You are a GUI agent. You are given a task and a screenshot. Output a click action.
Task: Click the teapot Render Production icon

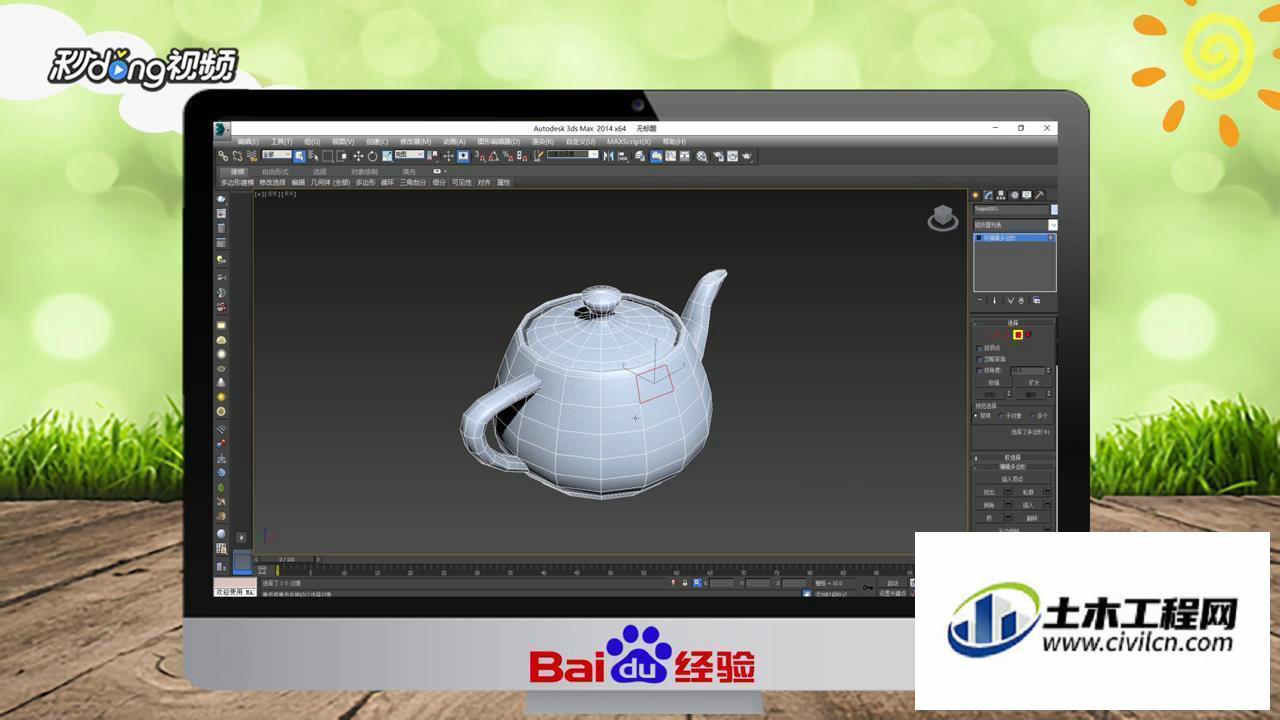pyautogui.click(x=747, y=156)
